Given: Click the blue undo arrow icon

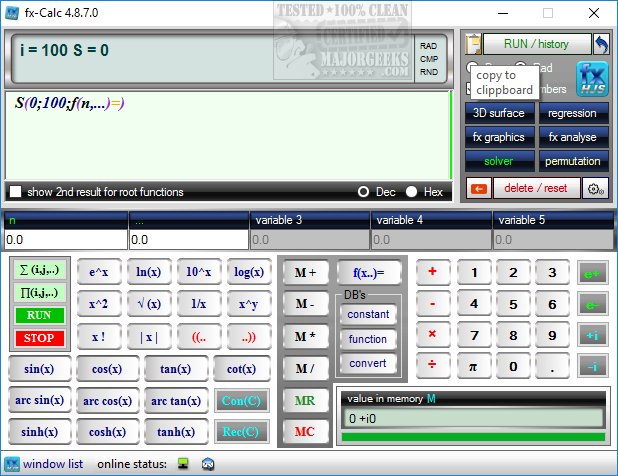Looking at the screenshot, I should 601,44.
